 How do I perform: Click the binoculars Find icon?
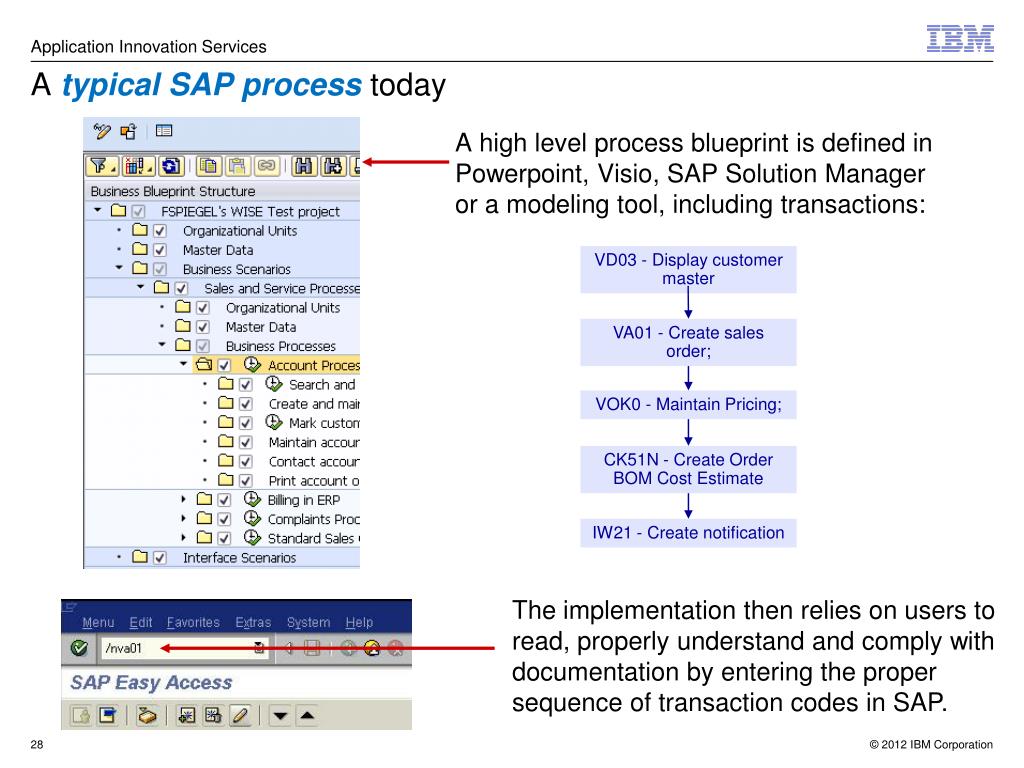pos(303,166)
